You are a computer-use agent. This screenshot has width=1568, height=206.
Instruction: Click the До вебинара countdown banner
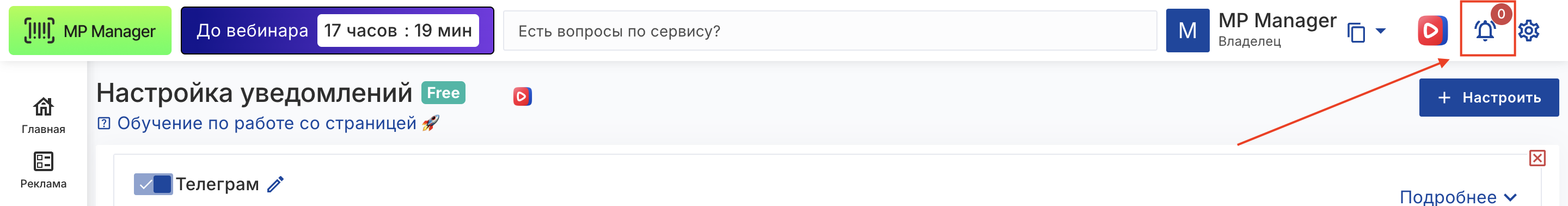pyautogui.click(x=337, y=31)
